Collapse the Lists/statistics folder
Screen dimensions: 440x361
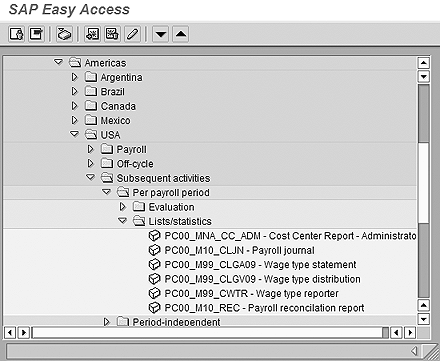[x=122, y=221]
